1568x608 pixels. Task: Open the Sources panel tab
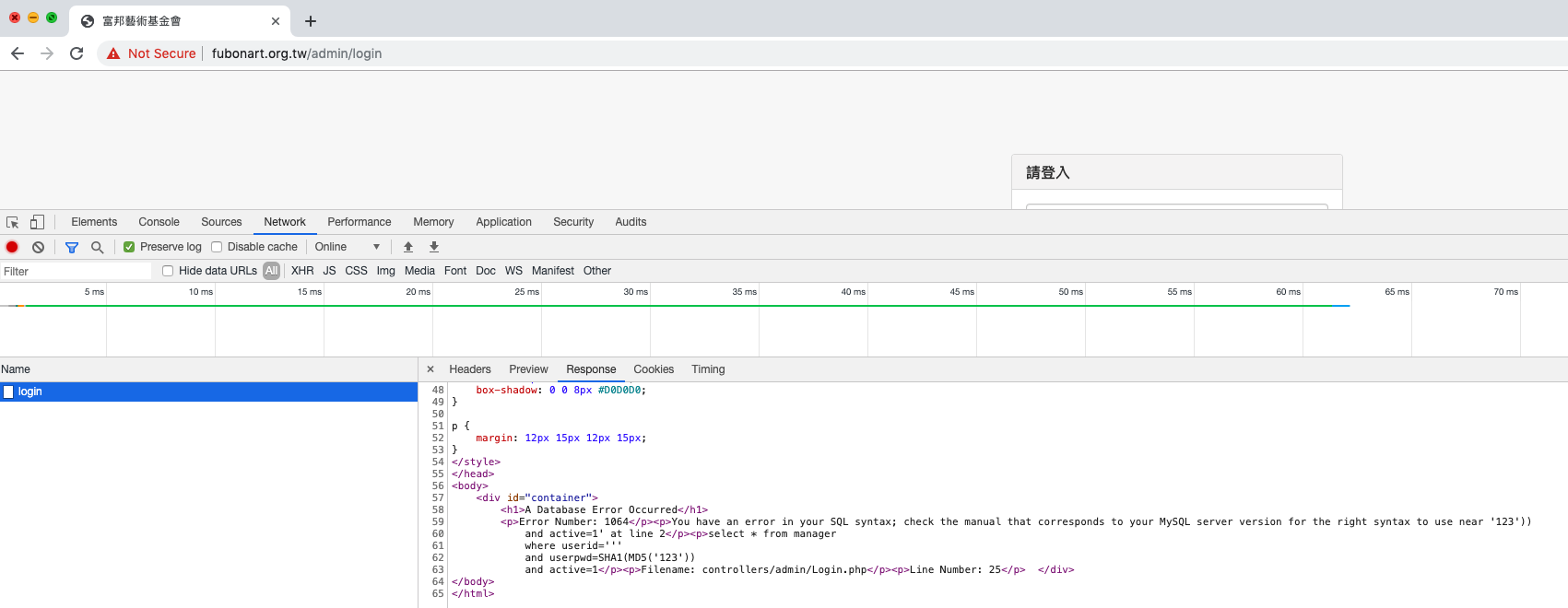(221, 222)
